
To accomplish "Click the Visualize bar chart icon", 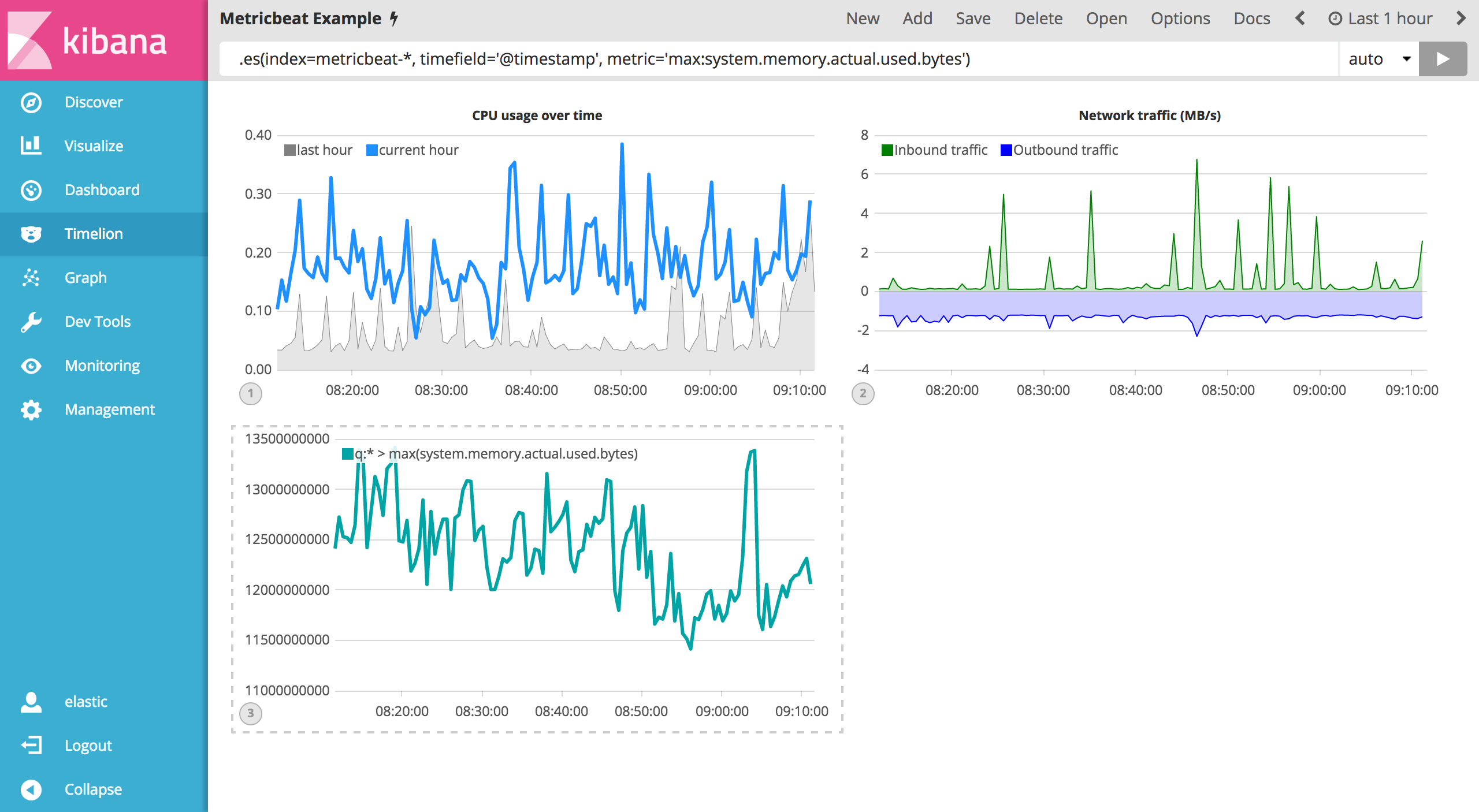I will pos(31,146).
